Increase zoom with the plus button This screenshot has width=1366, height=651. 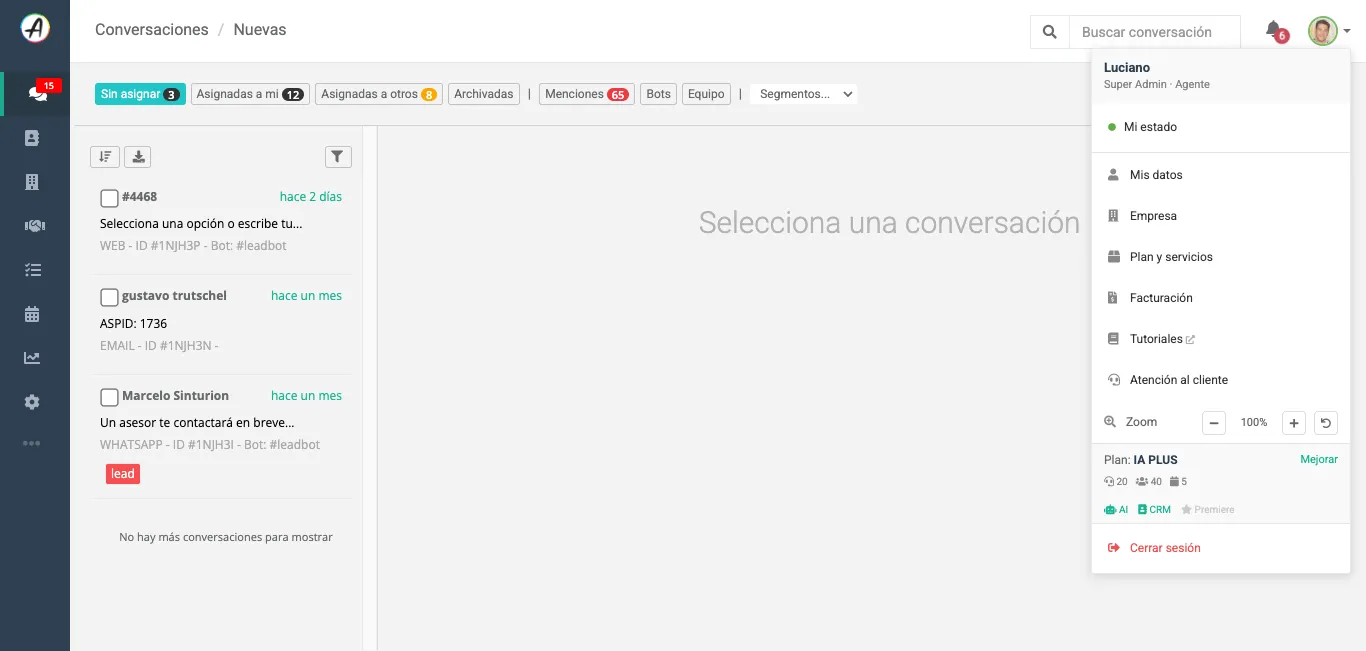pos(1294,423)
